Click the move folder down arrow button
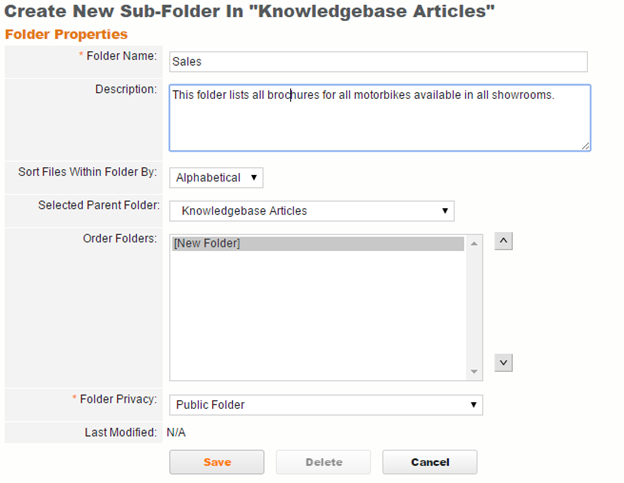 pyautogui.click(x=504, y=363)
